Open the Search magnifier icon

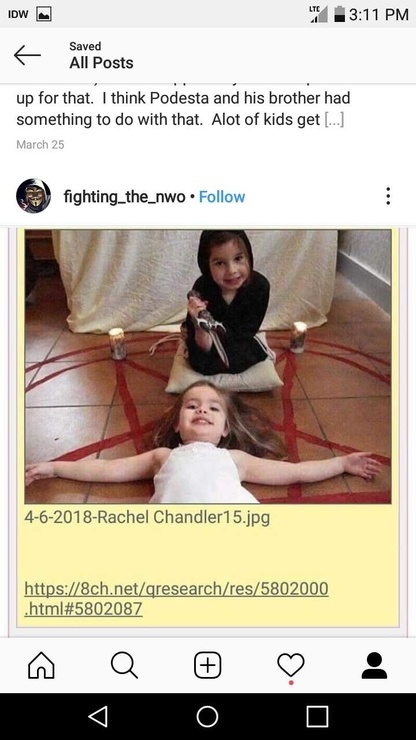125,665
